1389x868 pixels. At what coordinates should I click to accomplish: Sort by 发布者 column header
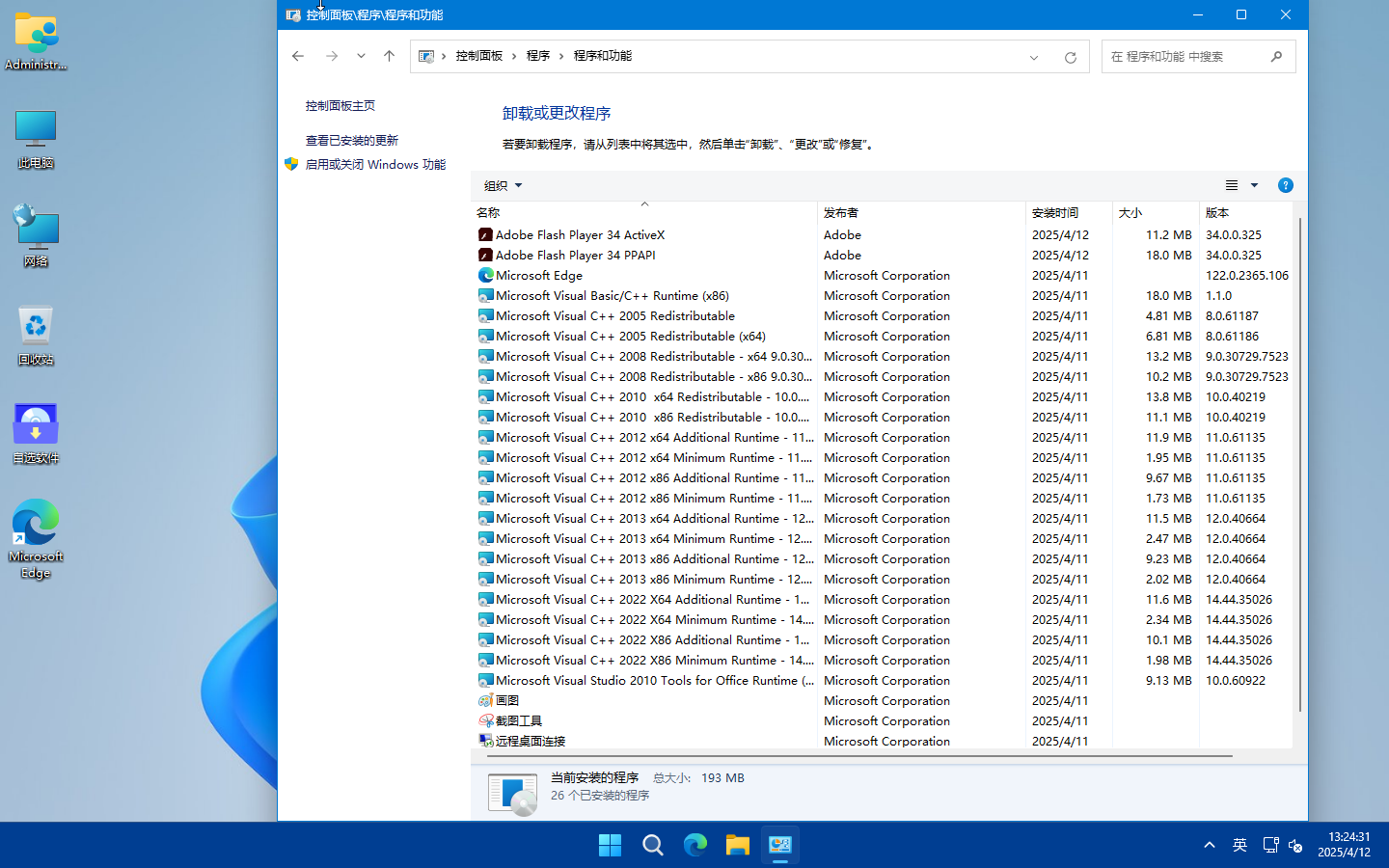click(x=921, y=212)
